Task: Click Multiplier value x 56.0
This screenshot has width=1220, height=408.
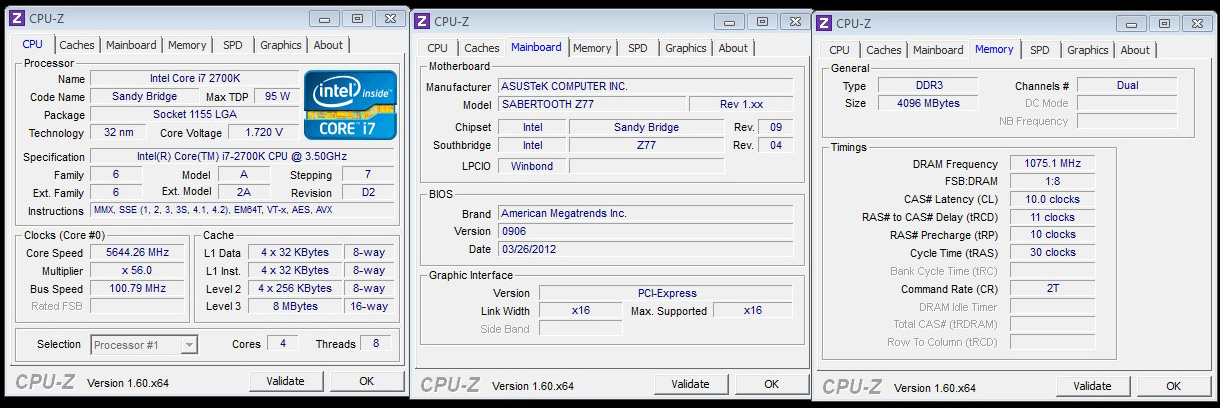Action: pos(138,271)
